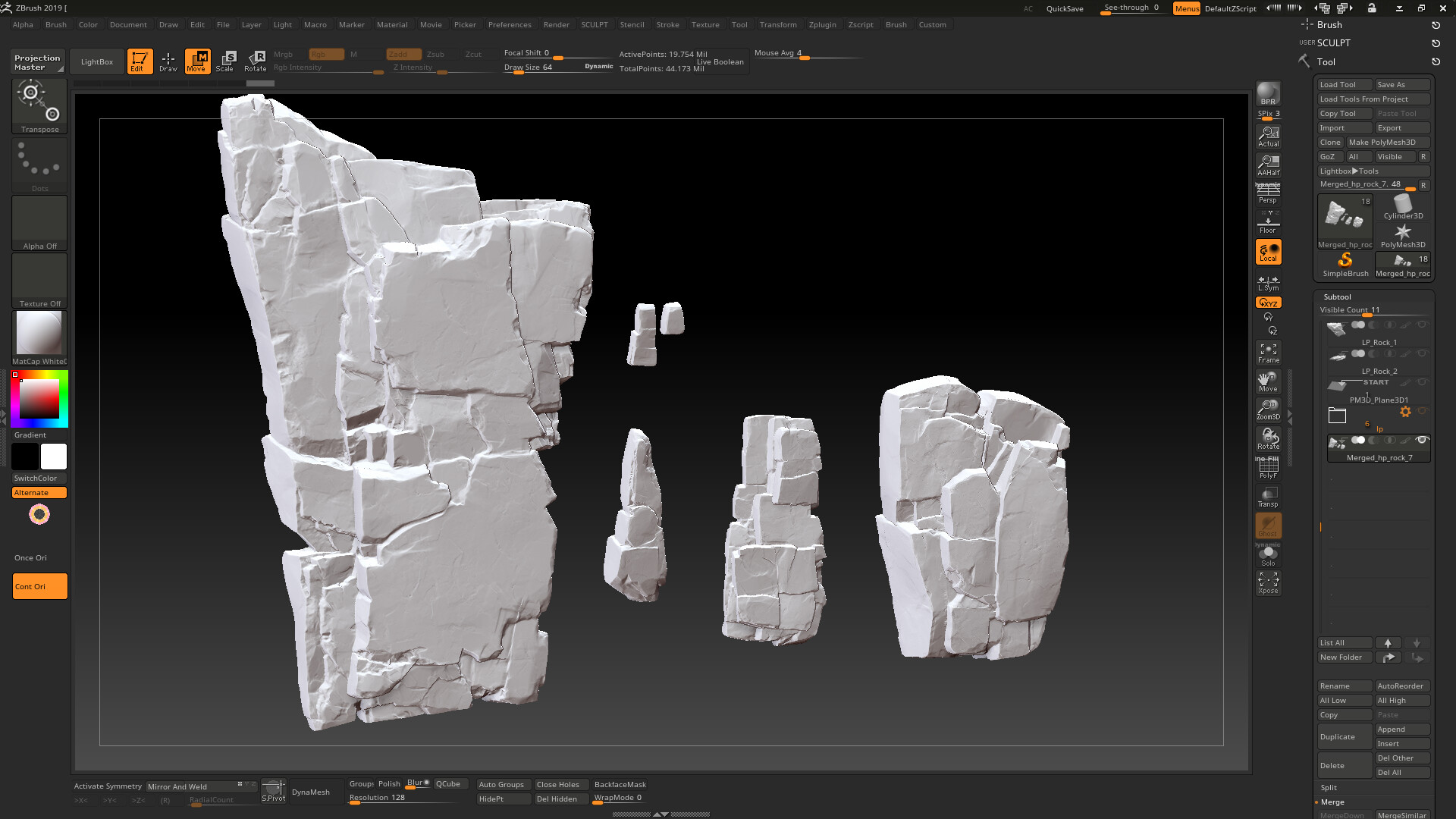
Task: Click the BPR render icon
Action: coord(1268,94)
